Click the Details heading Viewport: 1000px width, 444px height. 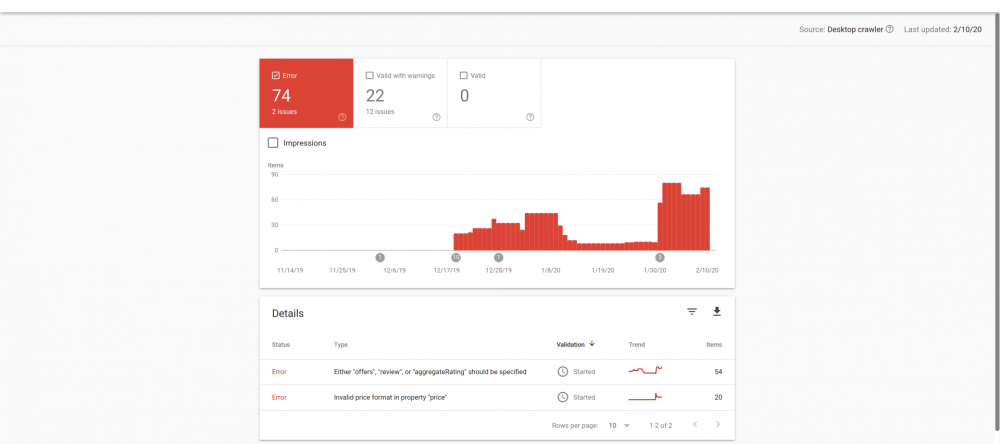[x=288, y=313]
